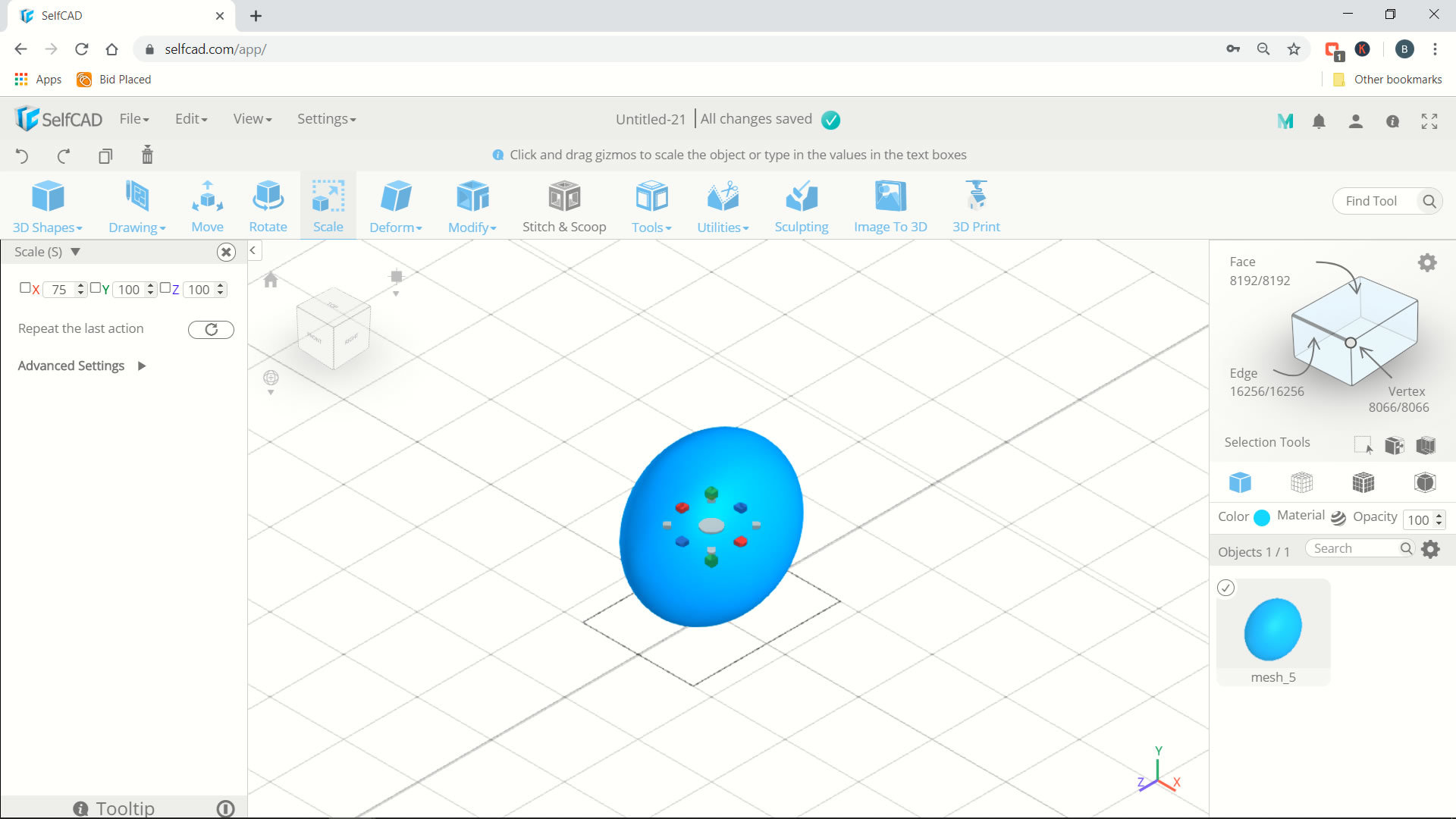This screenshot has height=819, width=1456.
Task: Open selection settings gear icon
Action: click(1427, 263)
